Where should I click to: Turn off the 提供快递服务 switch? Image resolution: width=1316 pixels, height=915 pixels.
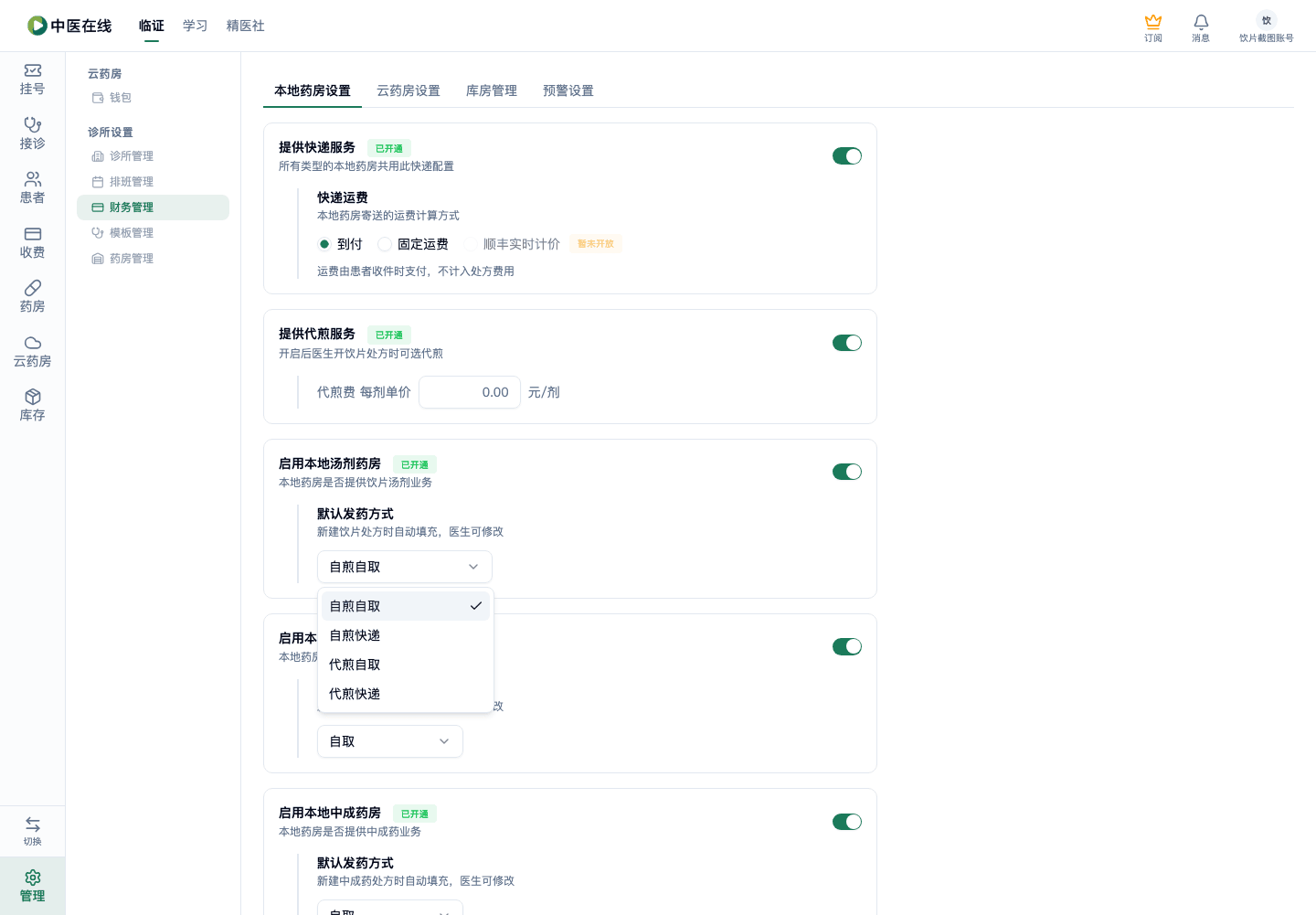tap(847, 156)
